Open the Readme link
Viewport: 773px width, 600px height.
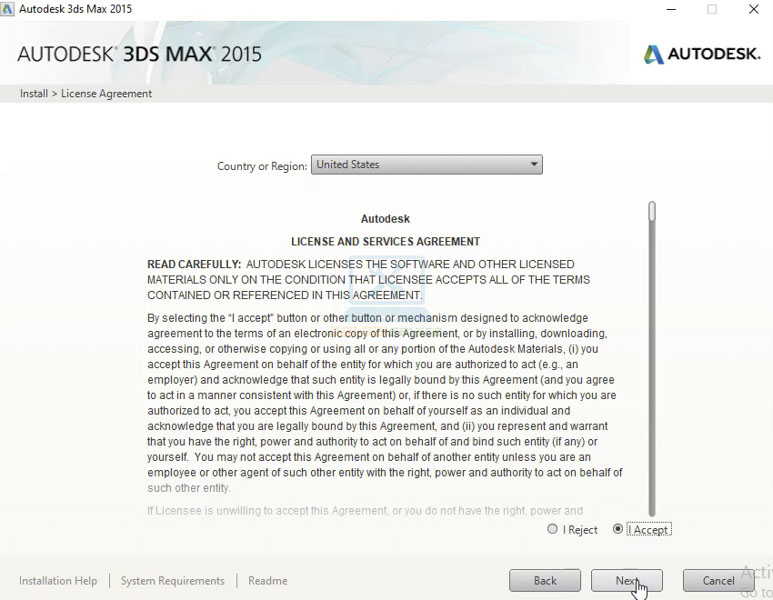(x=267, y=581)
